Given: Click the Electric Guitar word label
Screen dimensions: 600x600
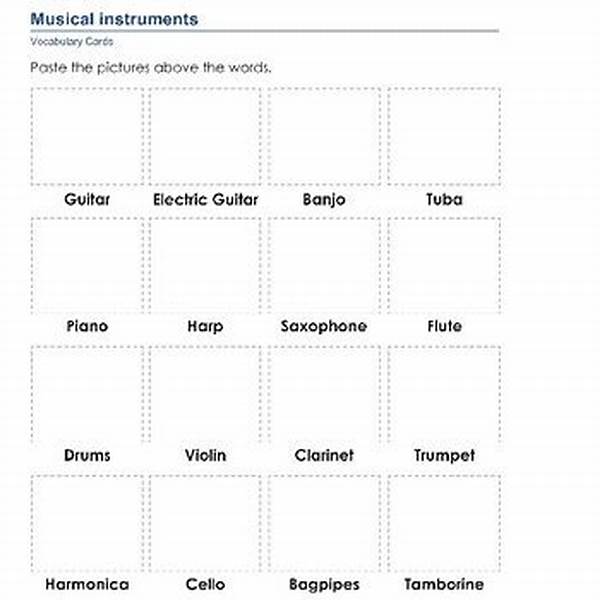Looking at the screenshot, I should 205,199.
